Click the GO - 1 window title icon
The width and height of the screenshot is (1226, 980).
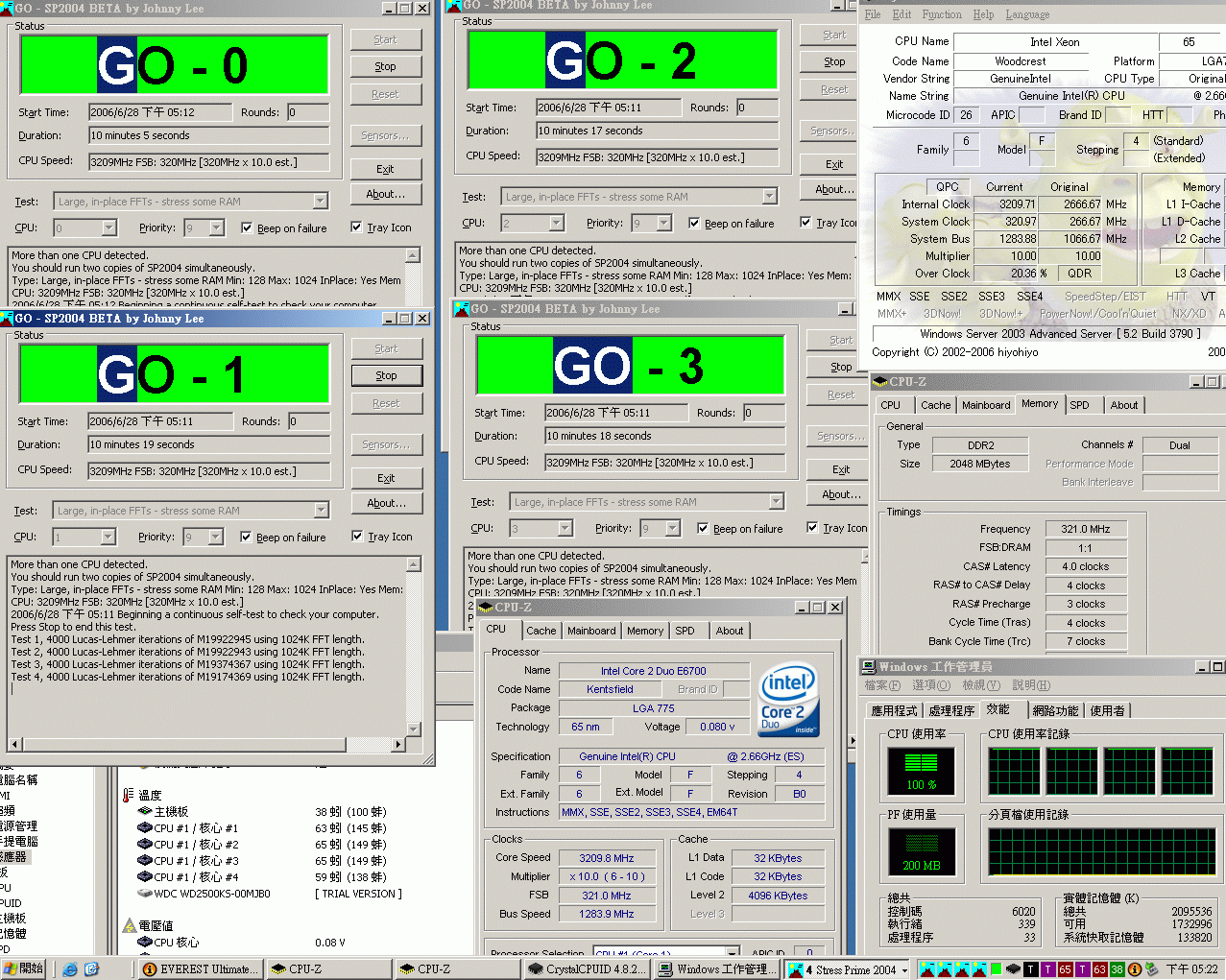(7, 318)
